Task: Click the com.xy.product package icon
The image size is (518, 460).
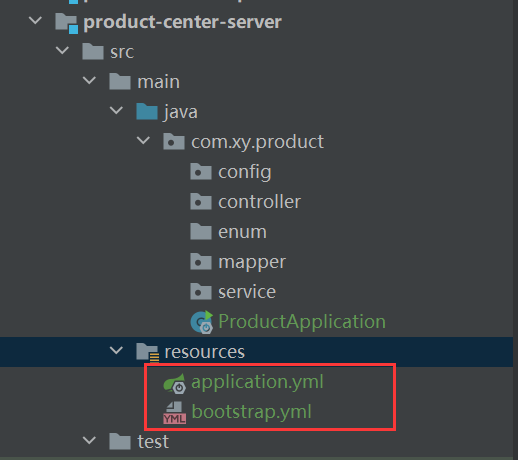Action: [174, 141]
